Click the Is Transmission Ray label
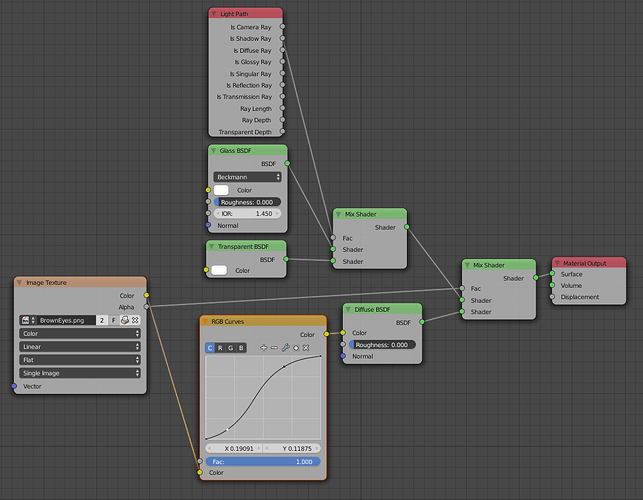Viewport: 643px width, 500px height. coord(244,97)
